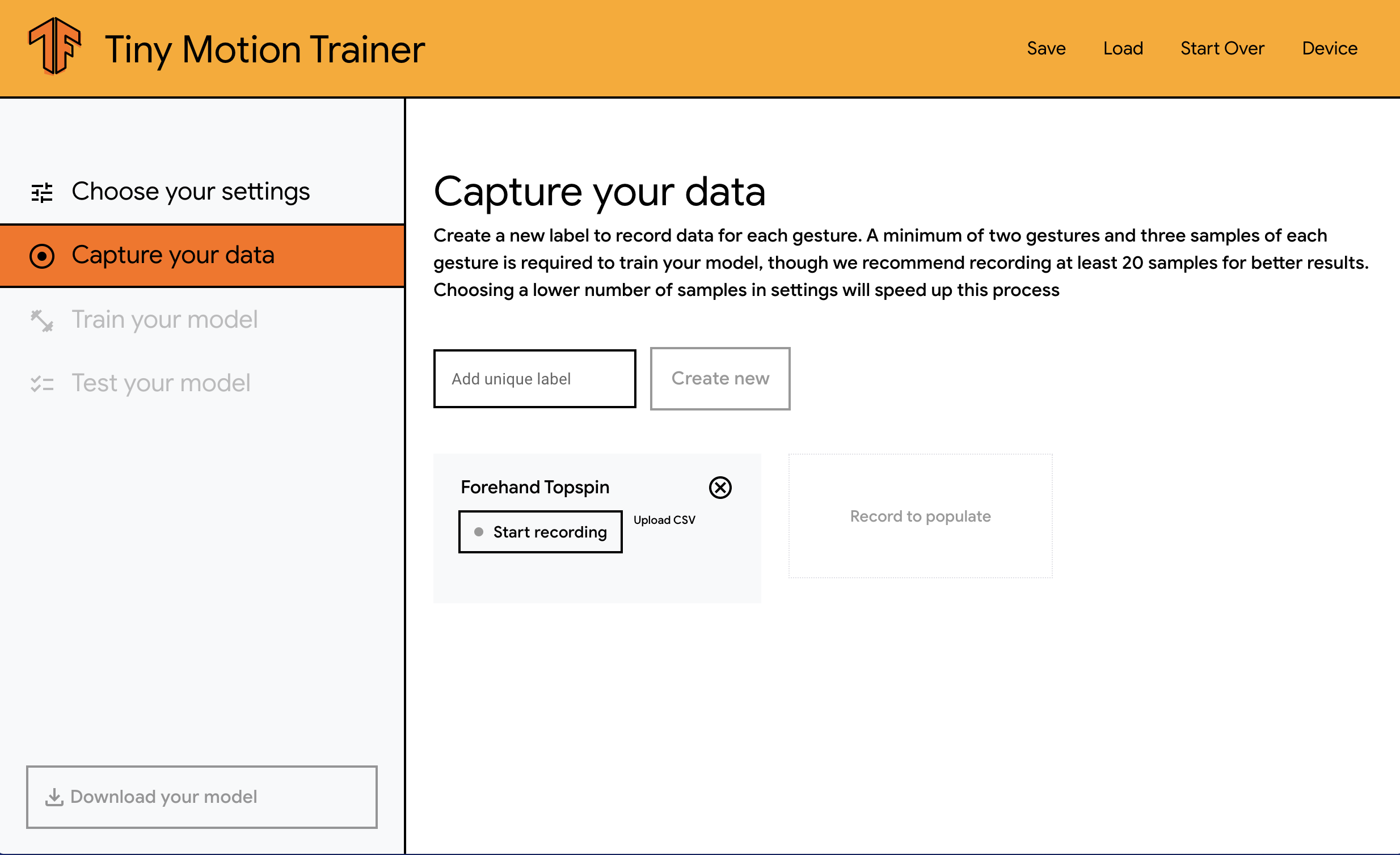Click the Start recording button

[x=541, y=531]
